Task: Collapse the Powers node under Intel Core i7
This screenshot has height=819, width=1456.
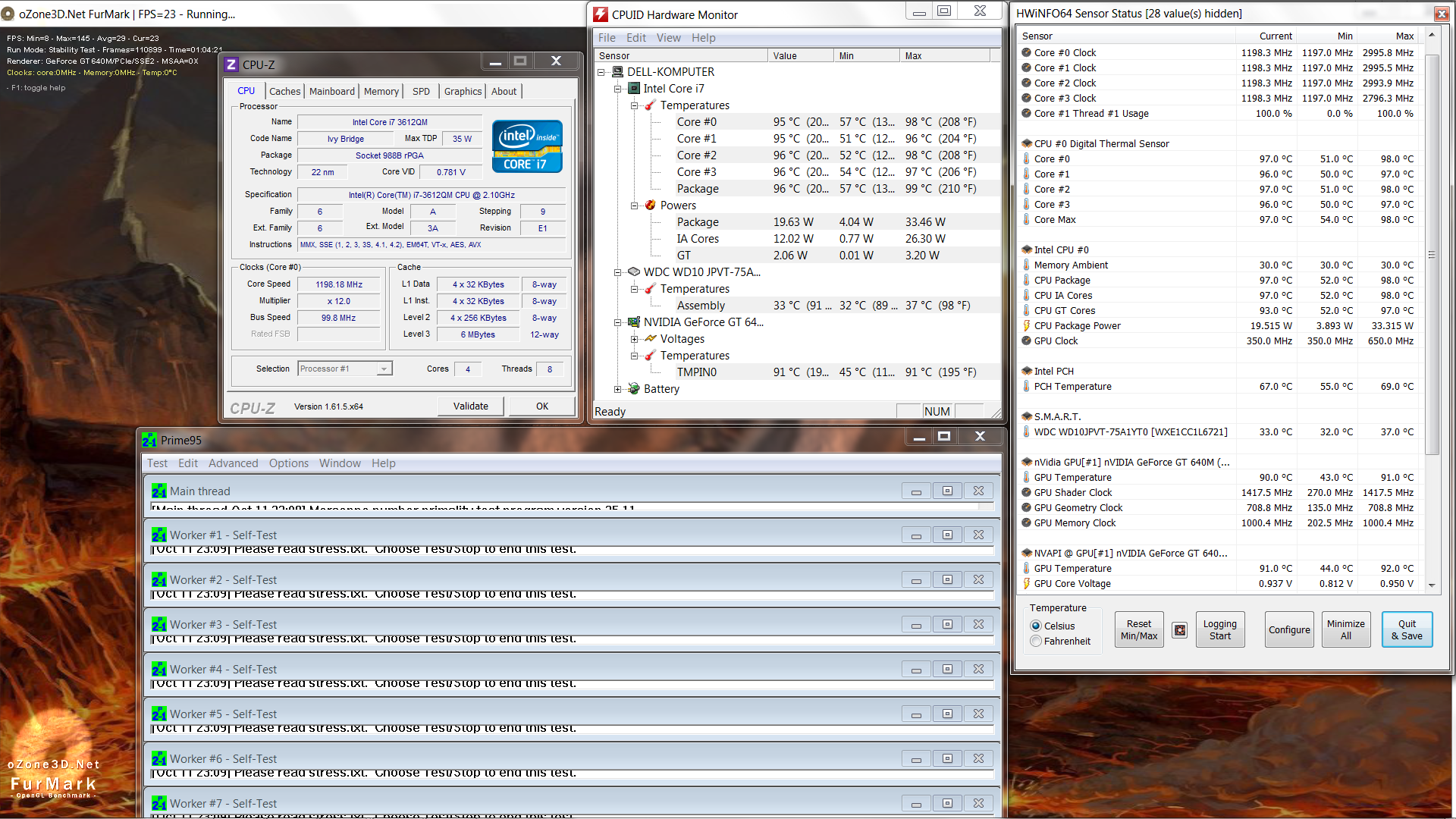Action: pos(634,206)
